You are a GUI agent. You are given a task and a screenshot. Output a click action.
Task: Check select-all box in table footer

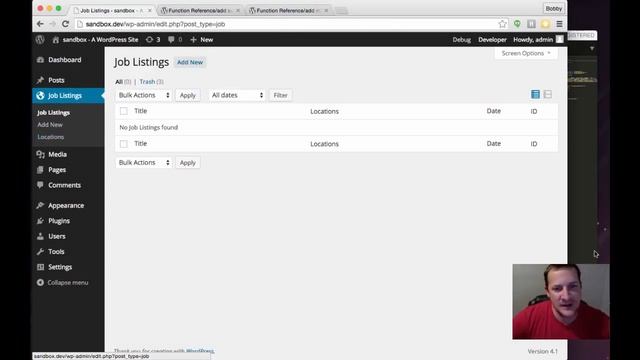pos(124,144)
